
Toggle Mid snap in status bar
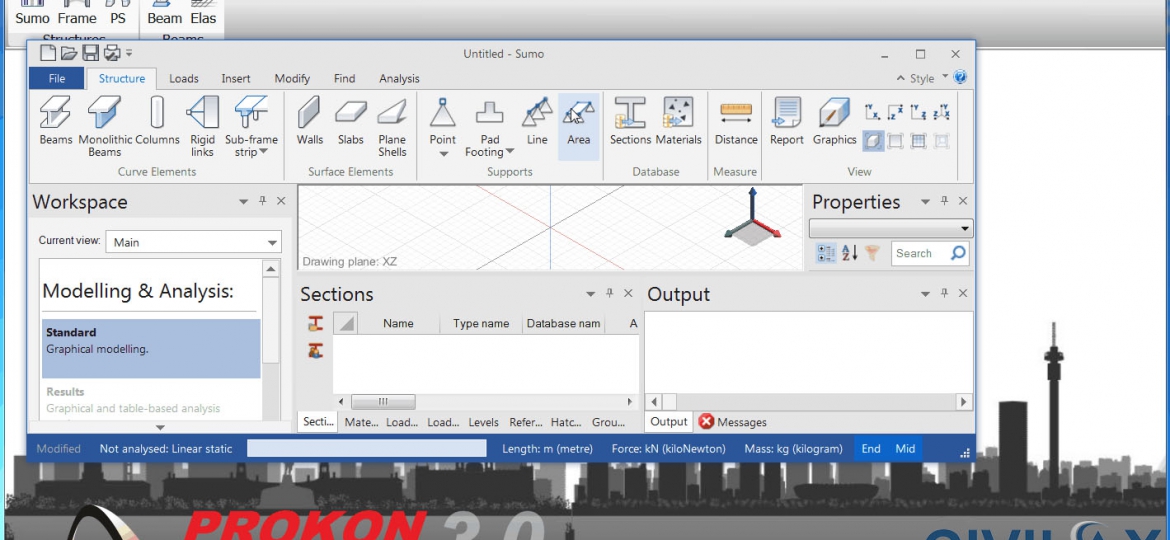coord(905,449)
